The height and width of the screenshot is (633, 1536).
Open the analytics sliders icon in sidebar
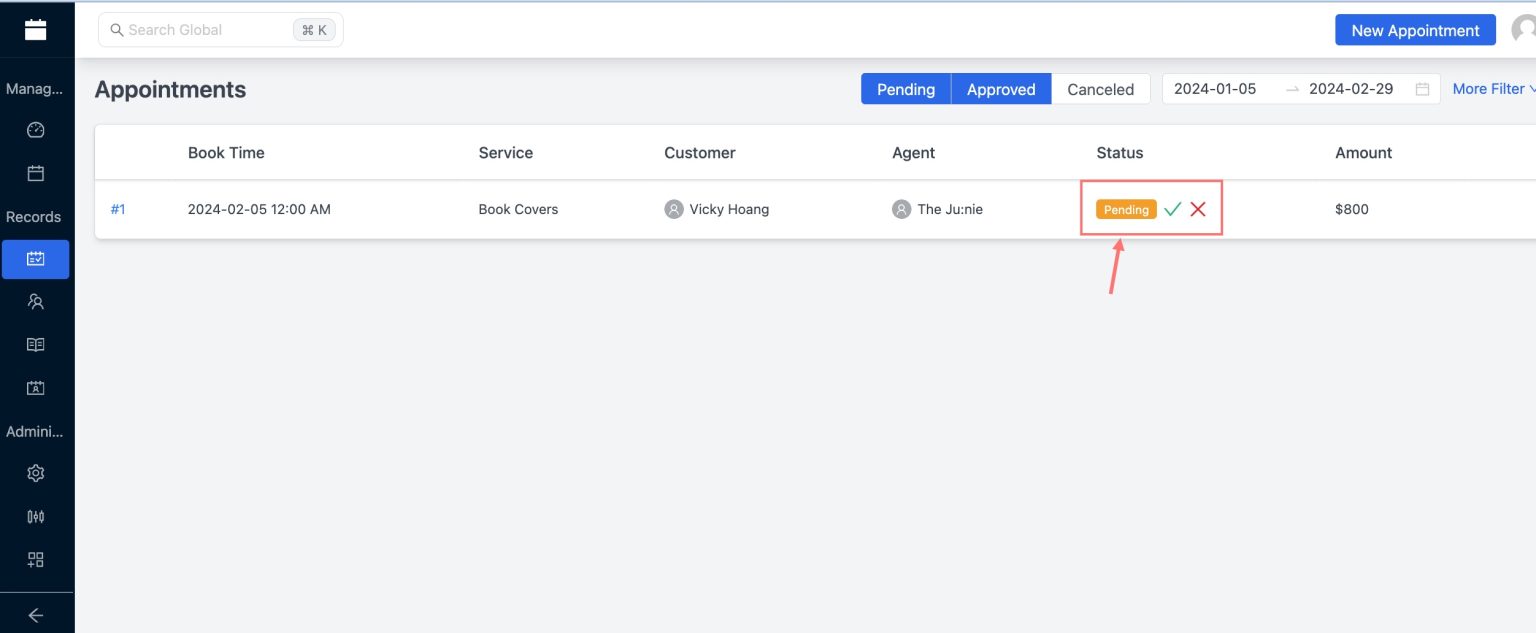coord(36,516)
